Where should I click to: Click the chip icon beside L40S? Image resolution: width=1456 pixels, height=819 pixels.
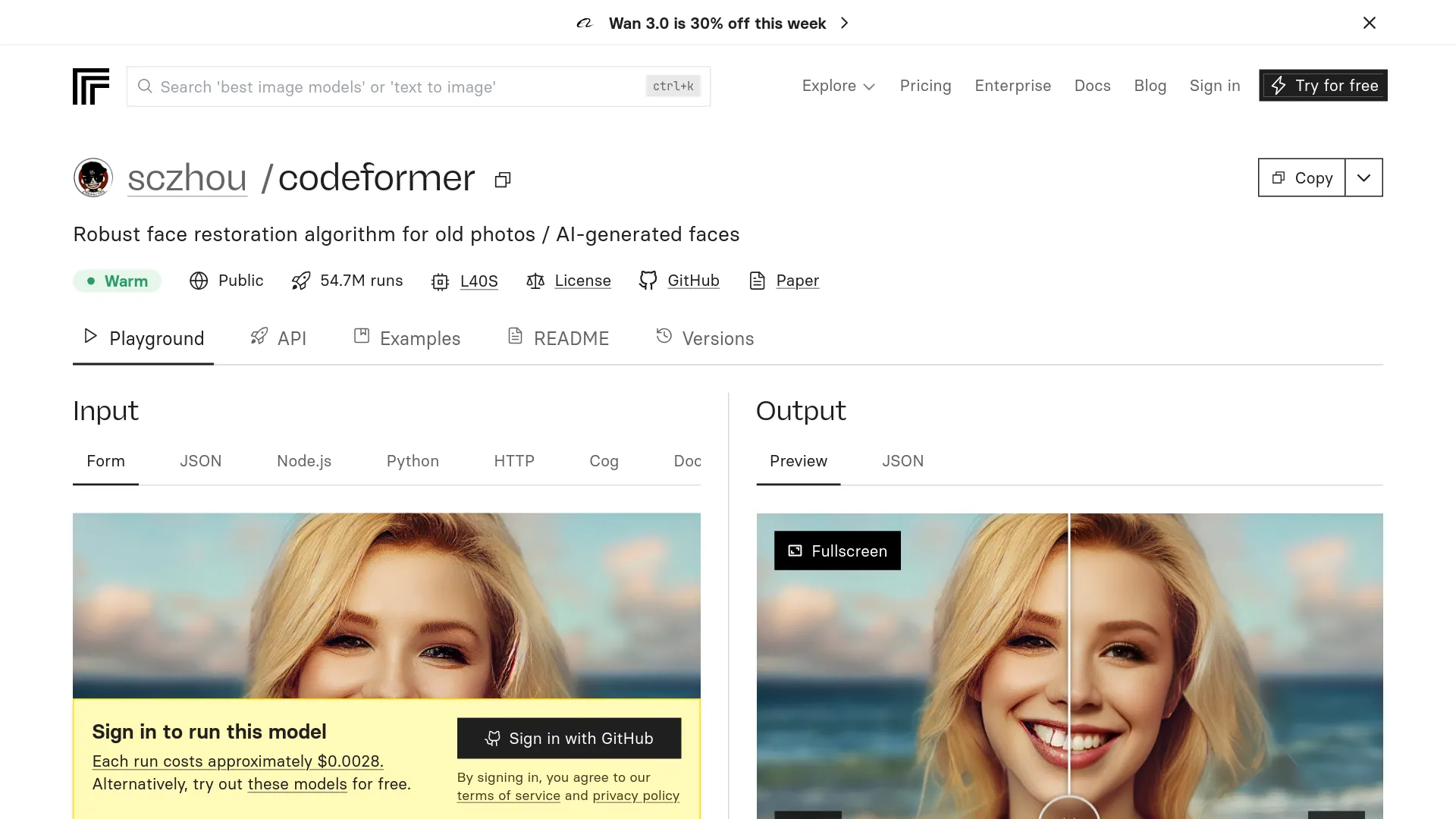440,281
